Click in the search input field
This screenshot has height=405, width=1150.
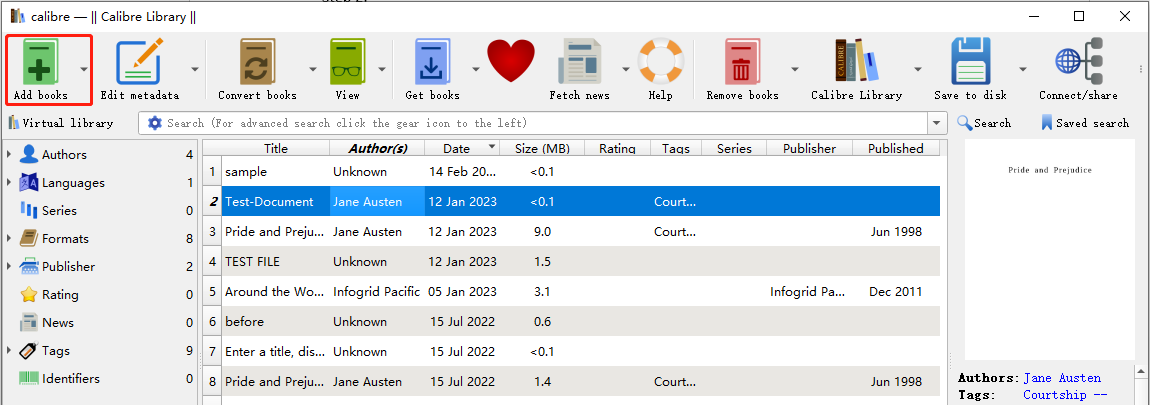[x=546, y=123]
